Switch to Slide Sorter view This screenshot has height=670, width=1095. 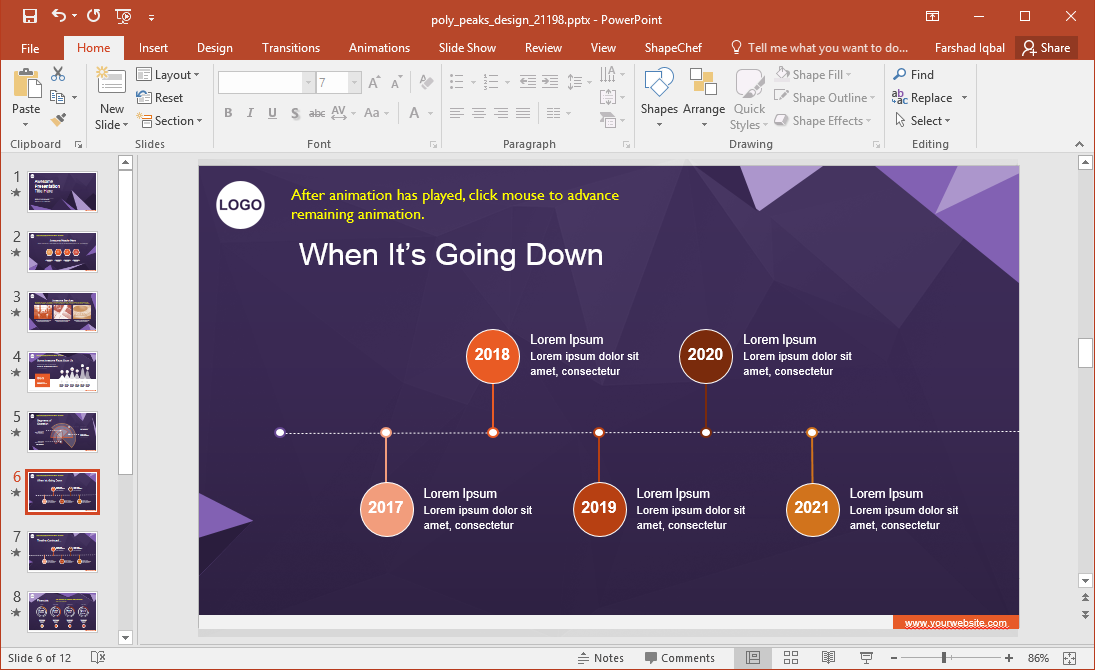(x=790, y=658)
